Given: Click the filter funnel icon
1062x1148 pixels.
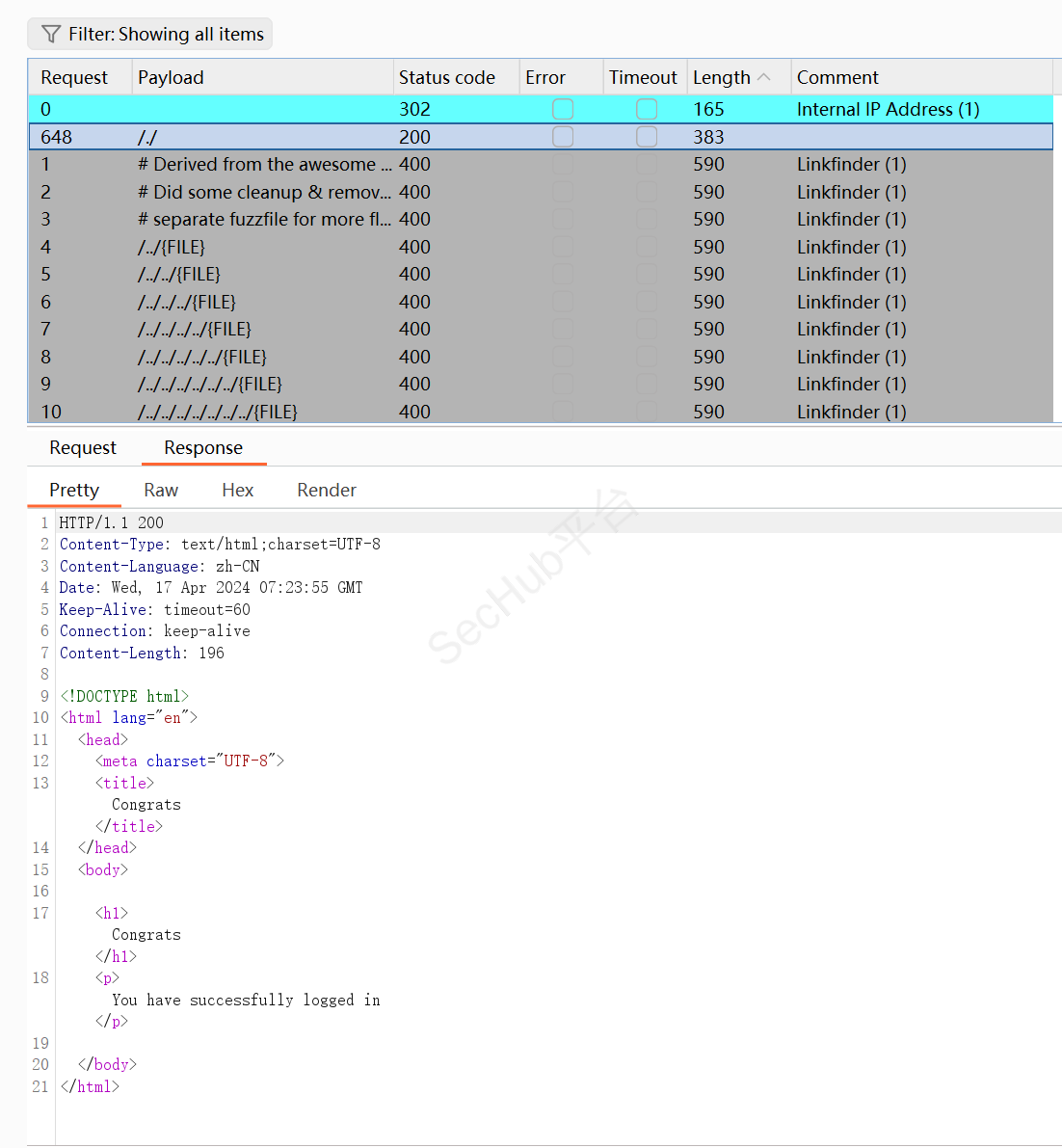Looking at the screenshot, I should coord(51,35).
